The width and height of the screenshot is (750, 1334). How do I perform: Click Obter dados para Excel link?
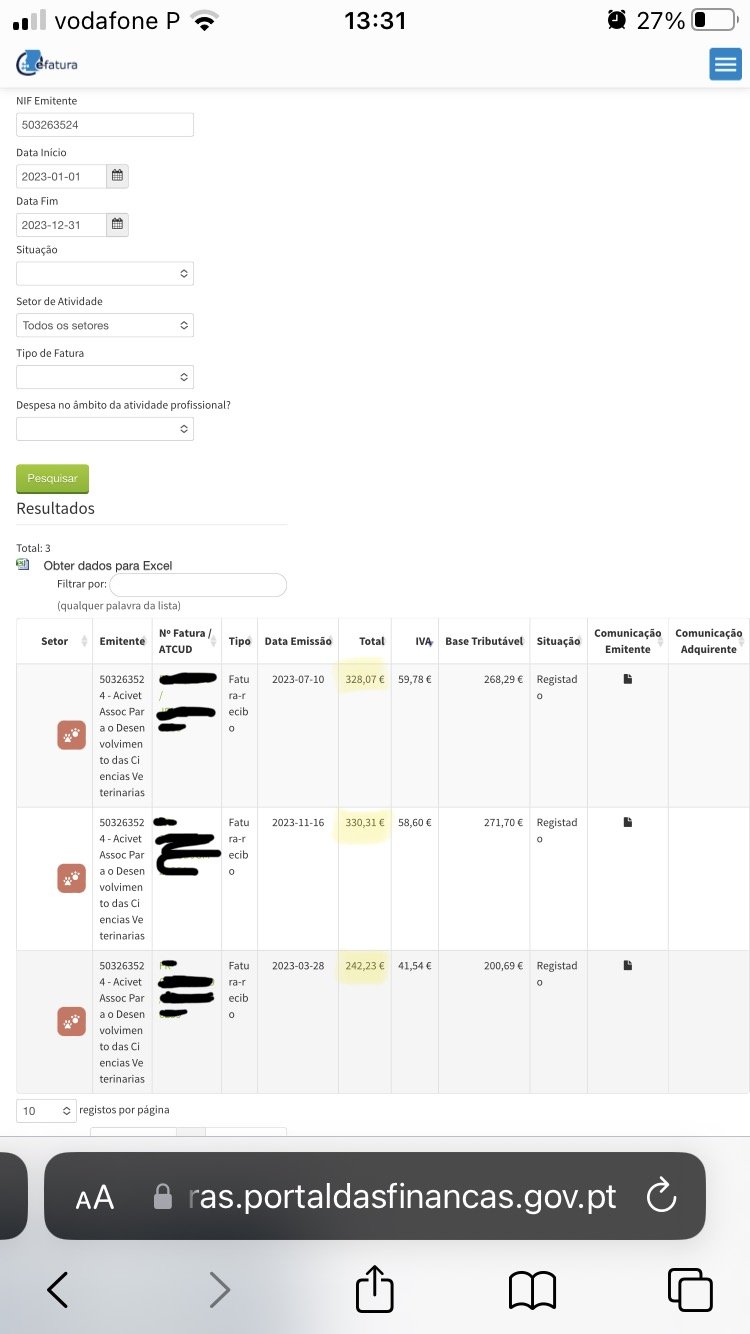108,566
